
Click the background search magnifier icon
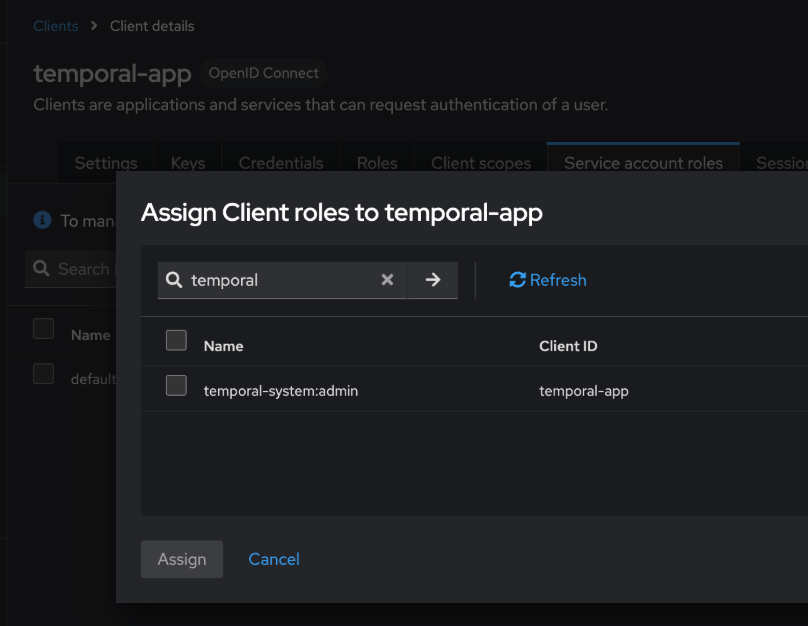[x=41, y=268]
